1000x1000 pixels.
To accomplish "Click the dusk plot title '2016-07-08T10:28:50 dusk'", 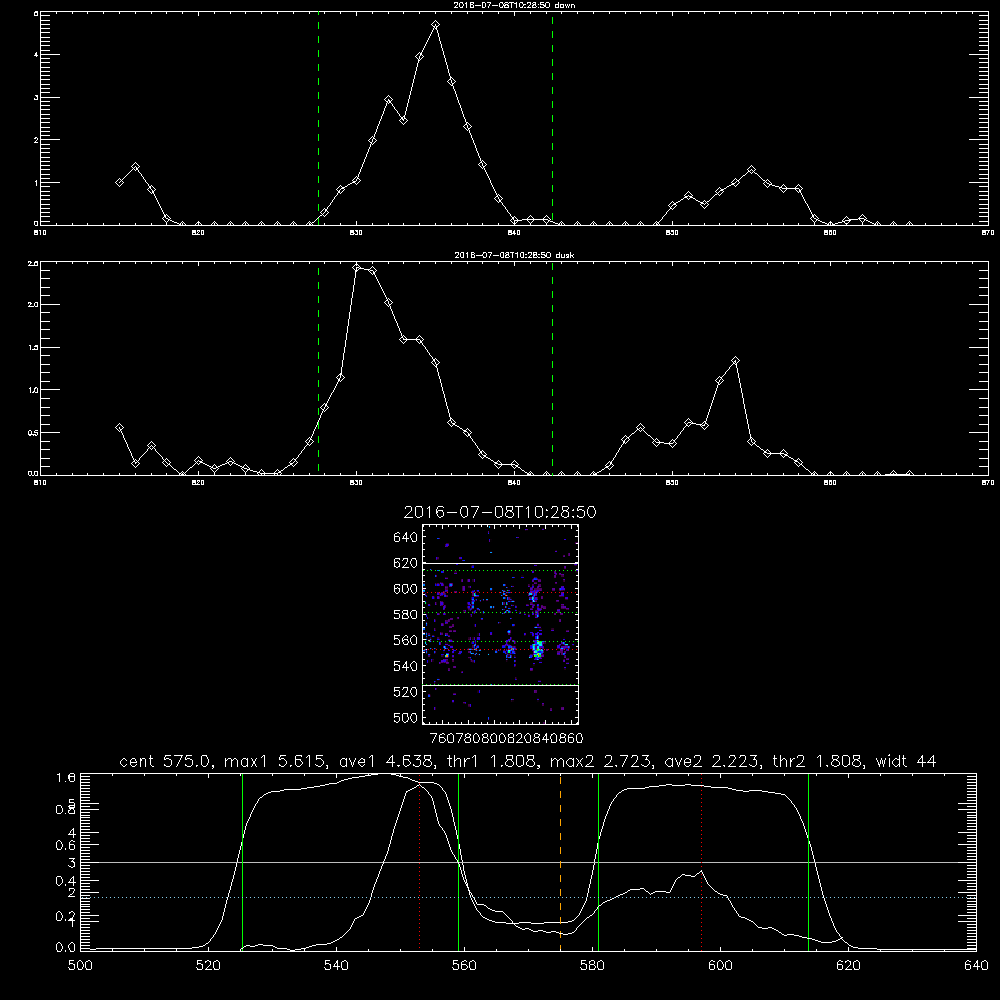I will 514,255.
